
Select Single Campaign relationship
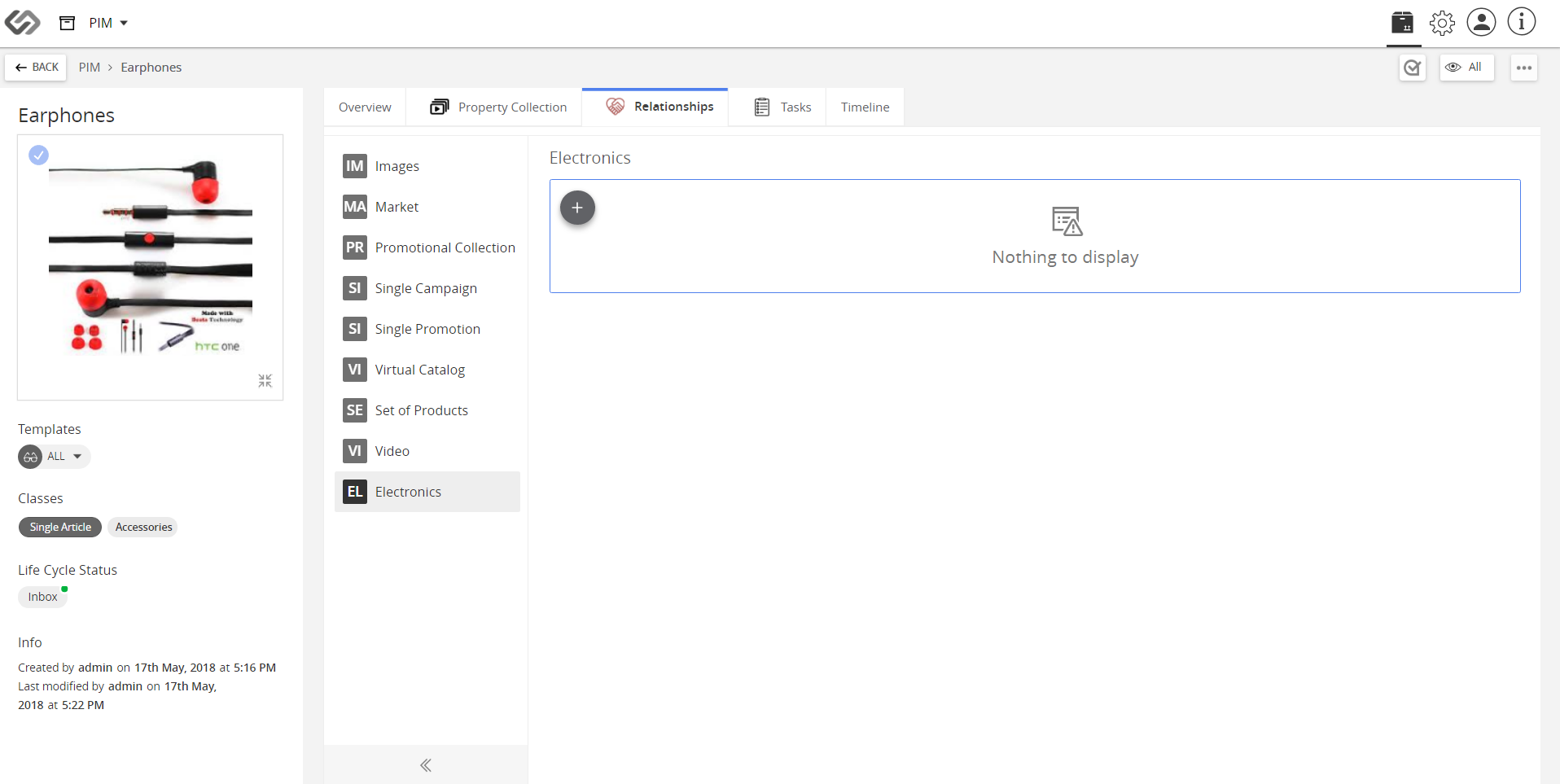click(x=427, y=288)
